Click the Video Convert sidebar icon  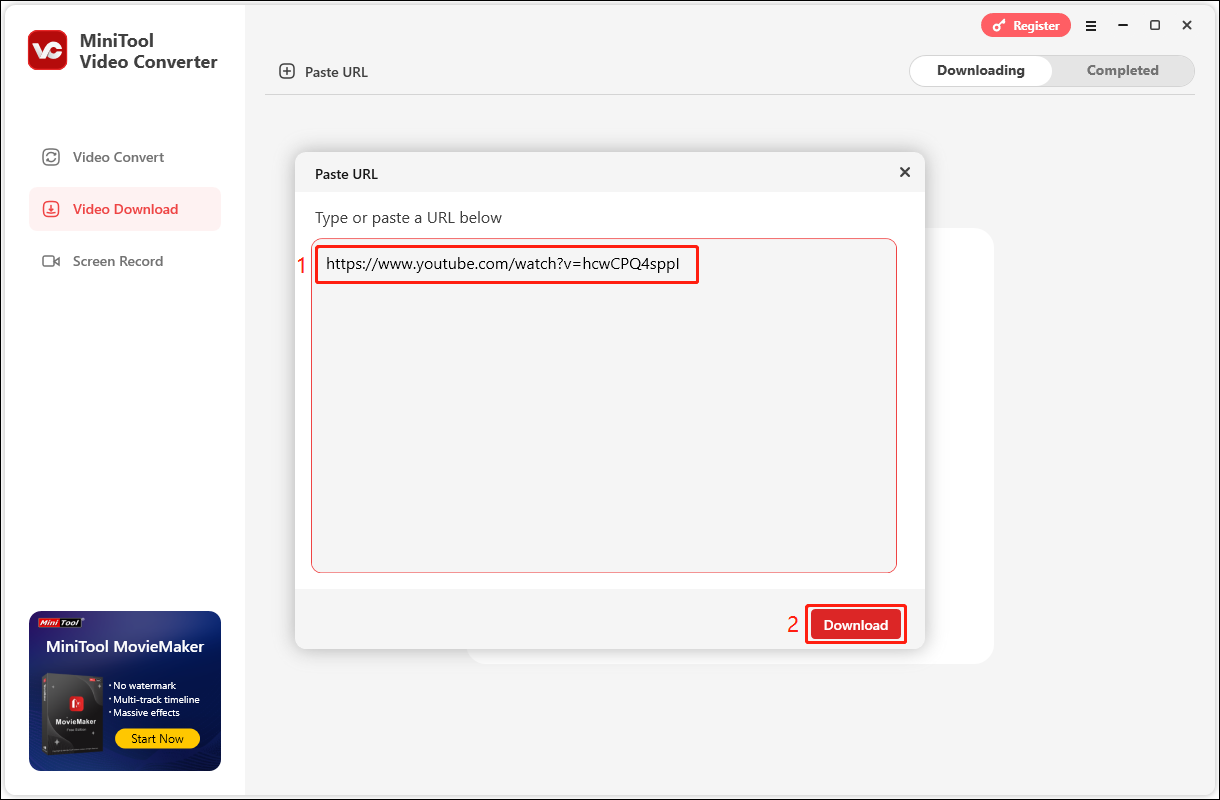[51, 157]
